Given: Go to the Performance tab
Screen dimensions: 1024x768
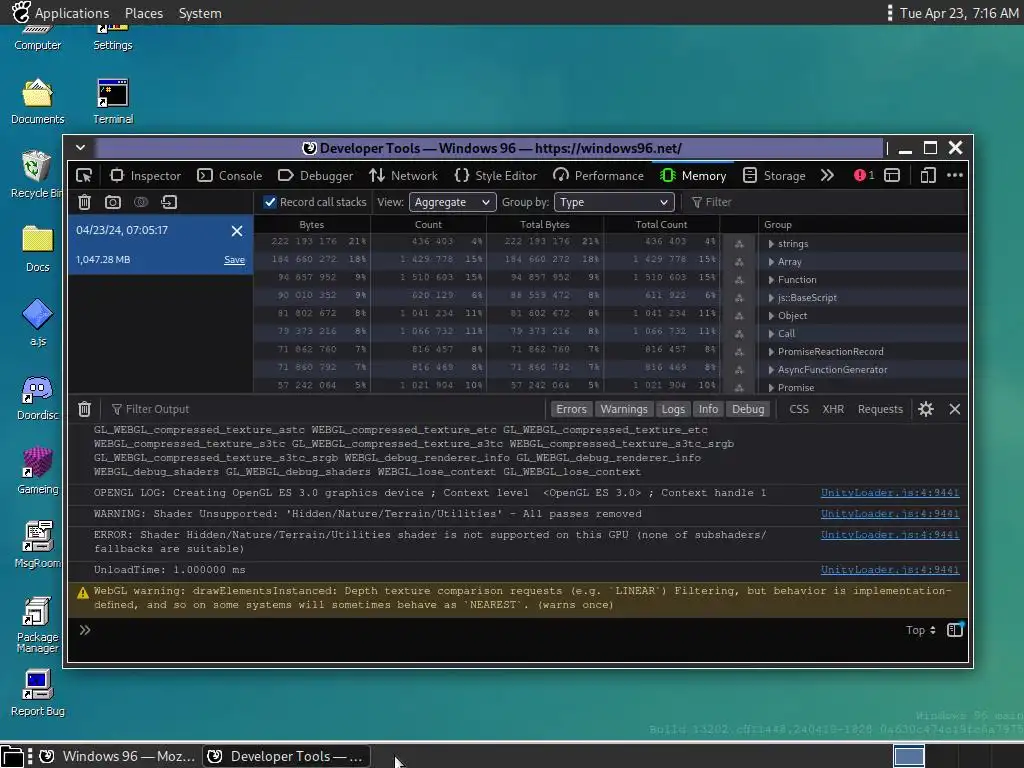Looking at the screenshot, I should (598, 176).
